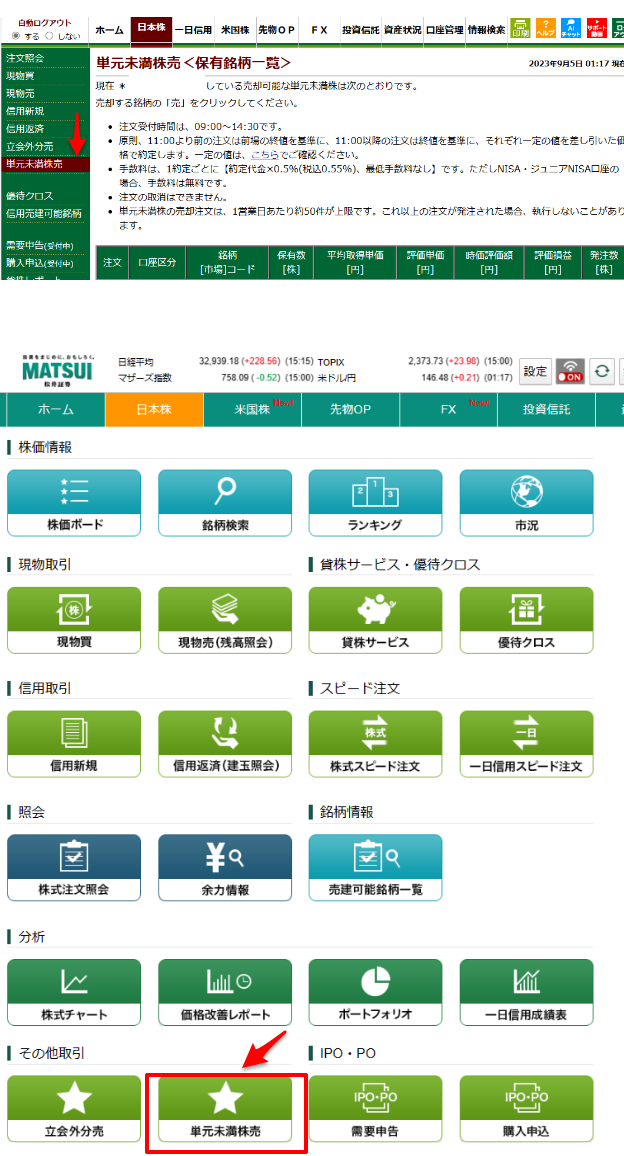This screenshot has height=1156, width=624.
Task: Select orange 日本株 tab in green bar
Action: pyautogui.click(x=154, y=409)
